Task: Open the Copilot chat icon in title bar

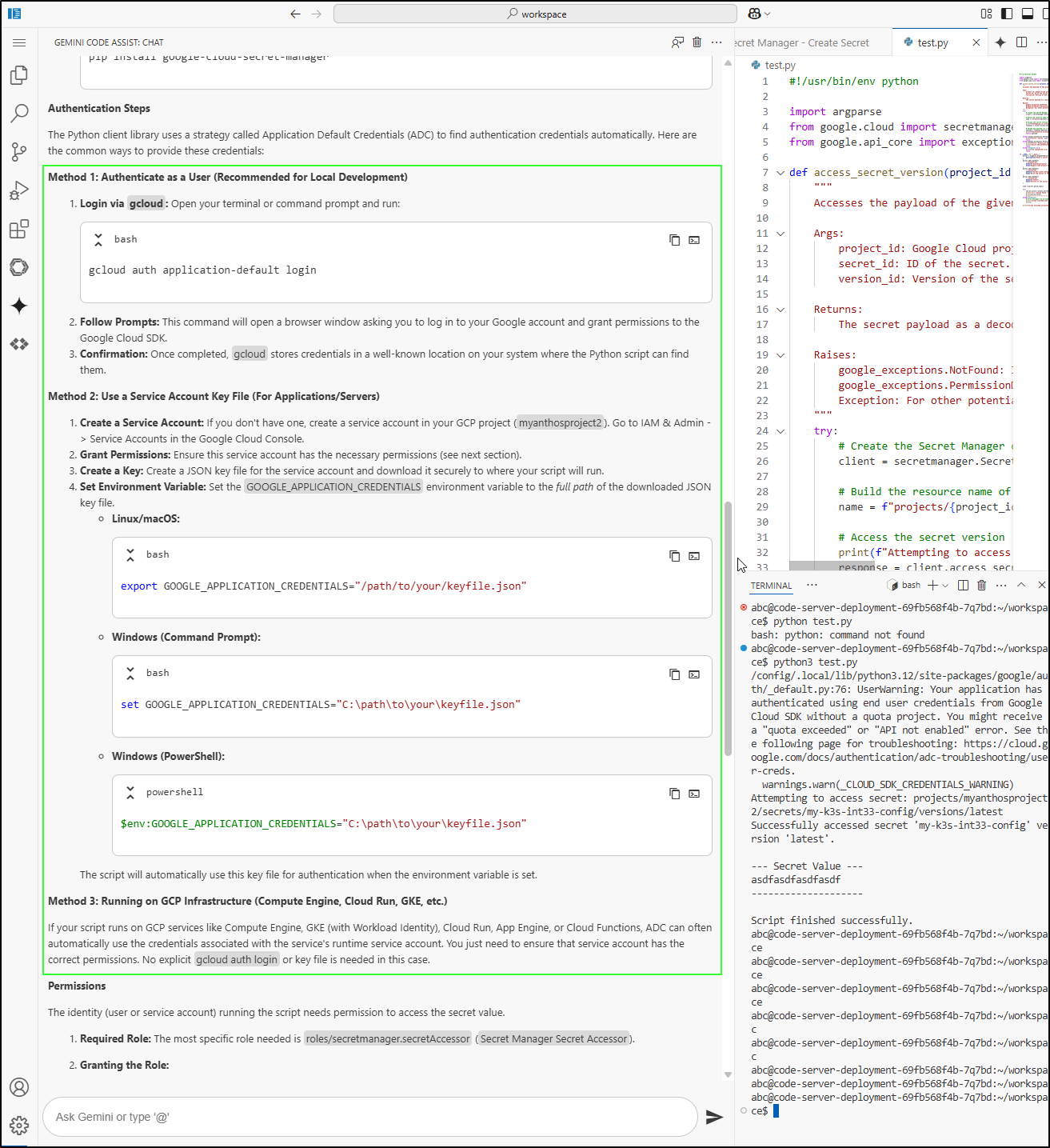Action: point(754,14)
